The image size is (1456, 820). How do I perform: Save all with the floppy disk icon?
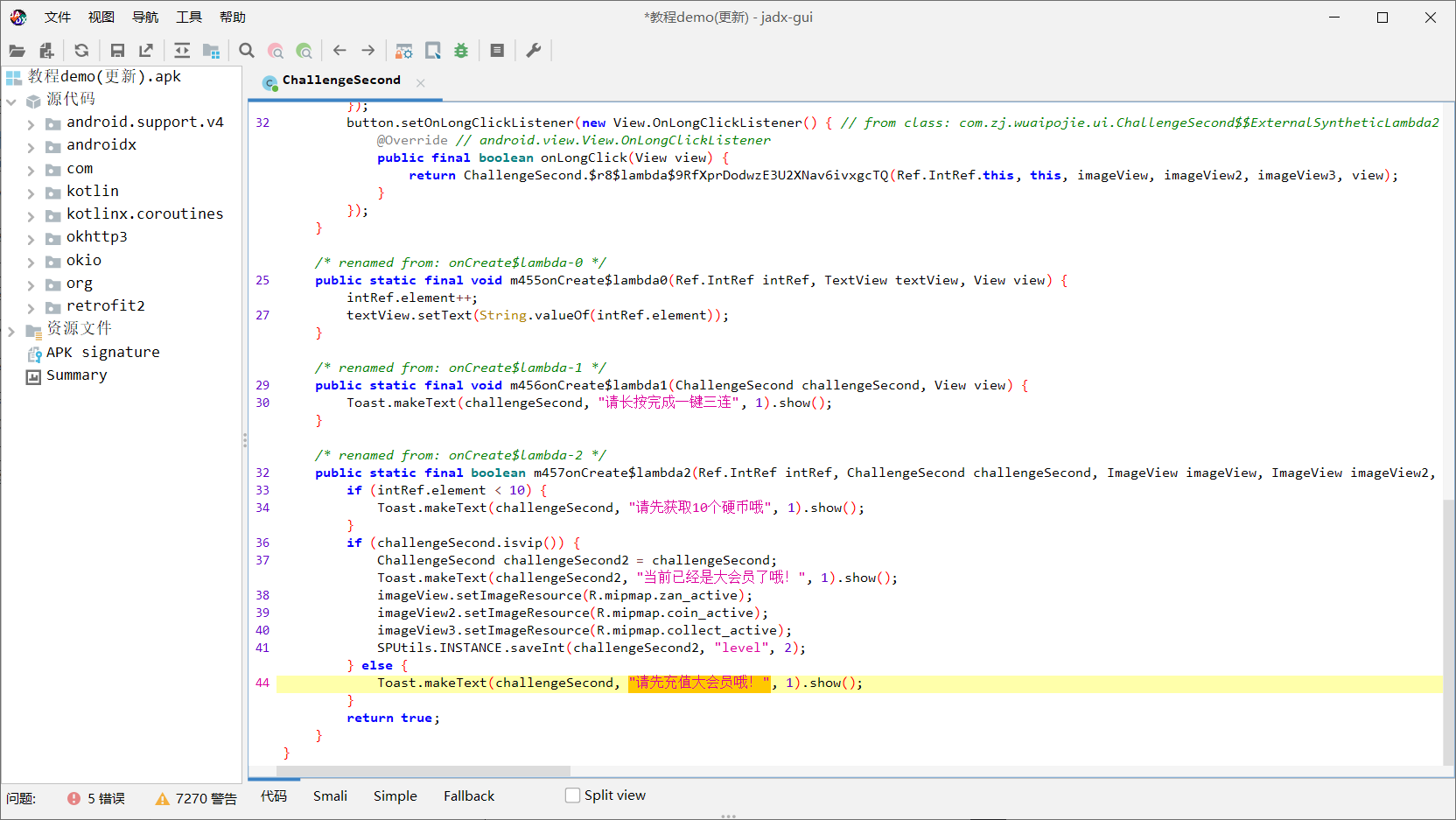pos(117,51)
